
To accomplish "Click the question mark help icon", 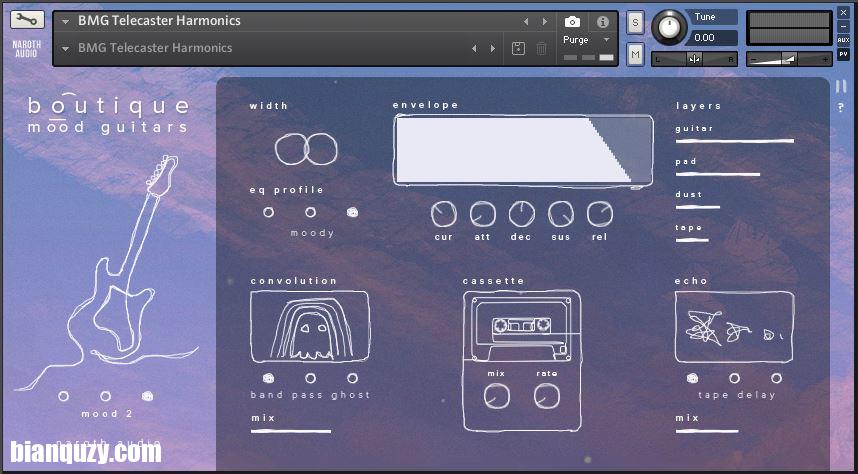I will coord(841,108).
